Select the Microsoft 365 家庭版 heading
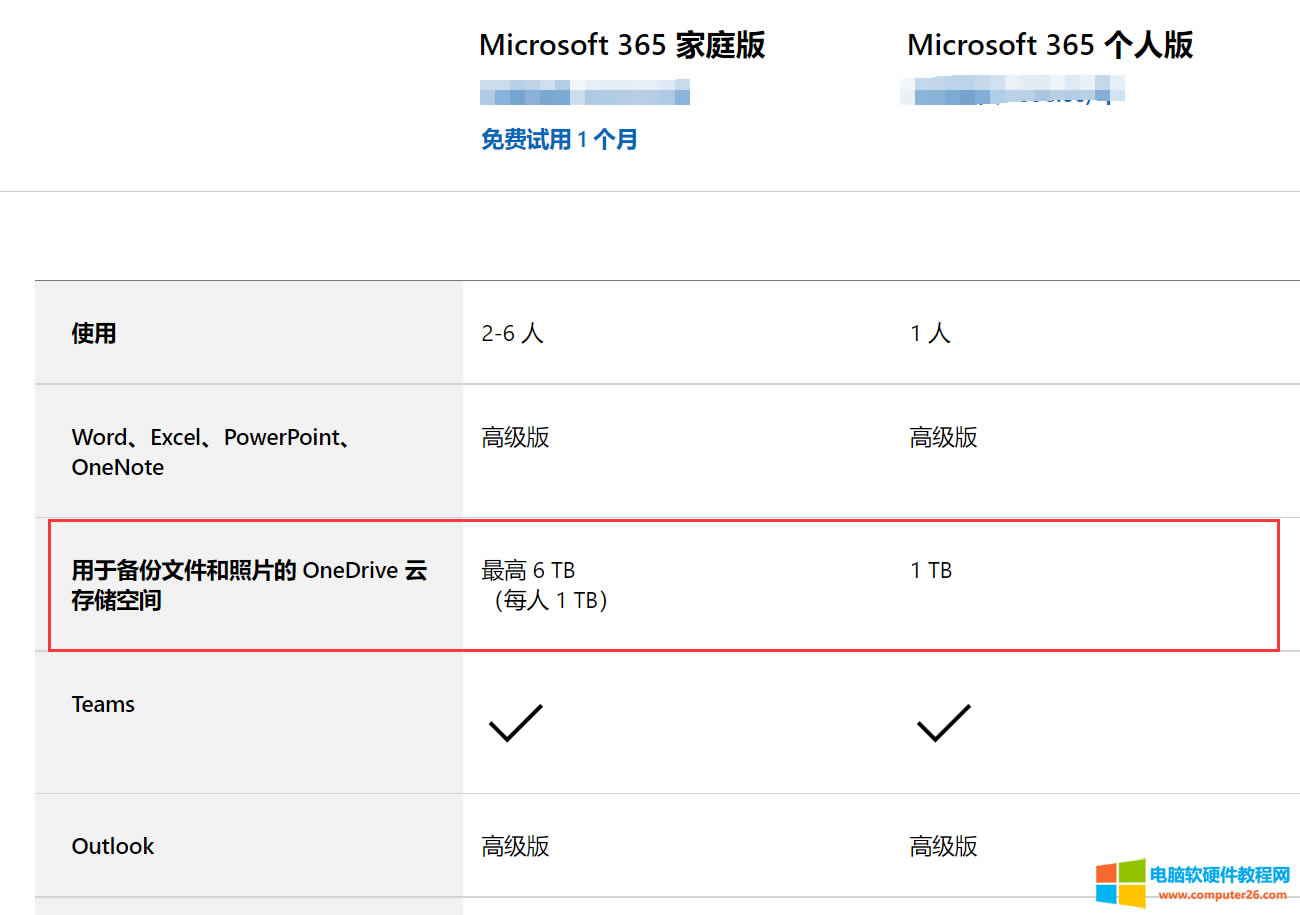The width and height of the screenshot is (1300, 915). click(622, 45)
